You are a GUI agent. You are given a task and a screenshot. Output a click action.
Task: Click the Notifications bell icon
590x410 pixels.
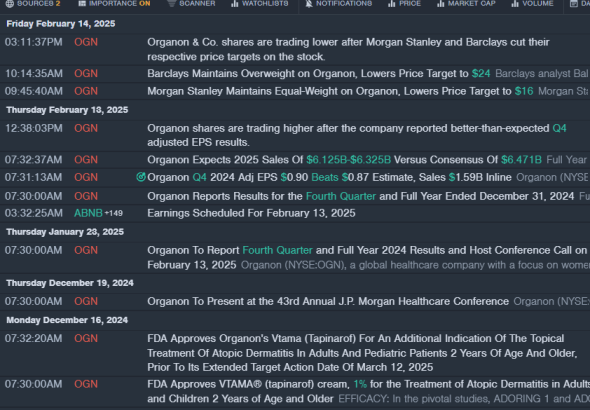(309, 3)
